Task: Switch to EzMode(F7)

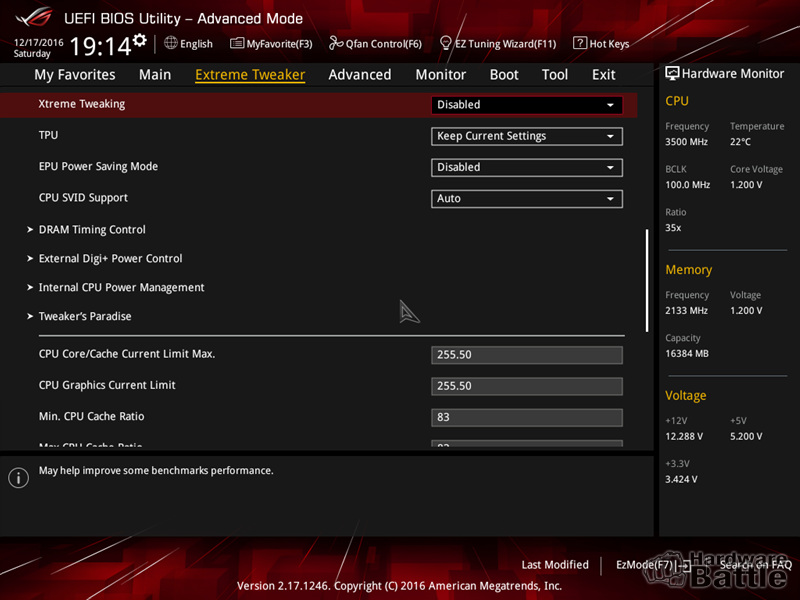Action: tap(653, 565)
